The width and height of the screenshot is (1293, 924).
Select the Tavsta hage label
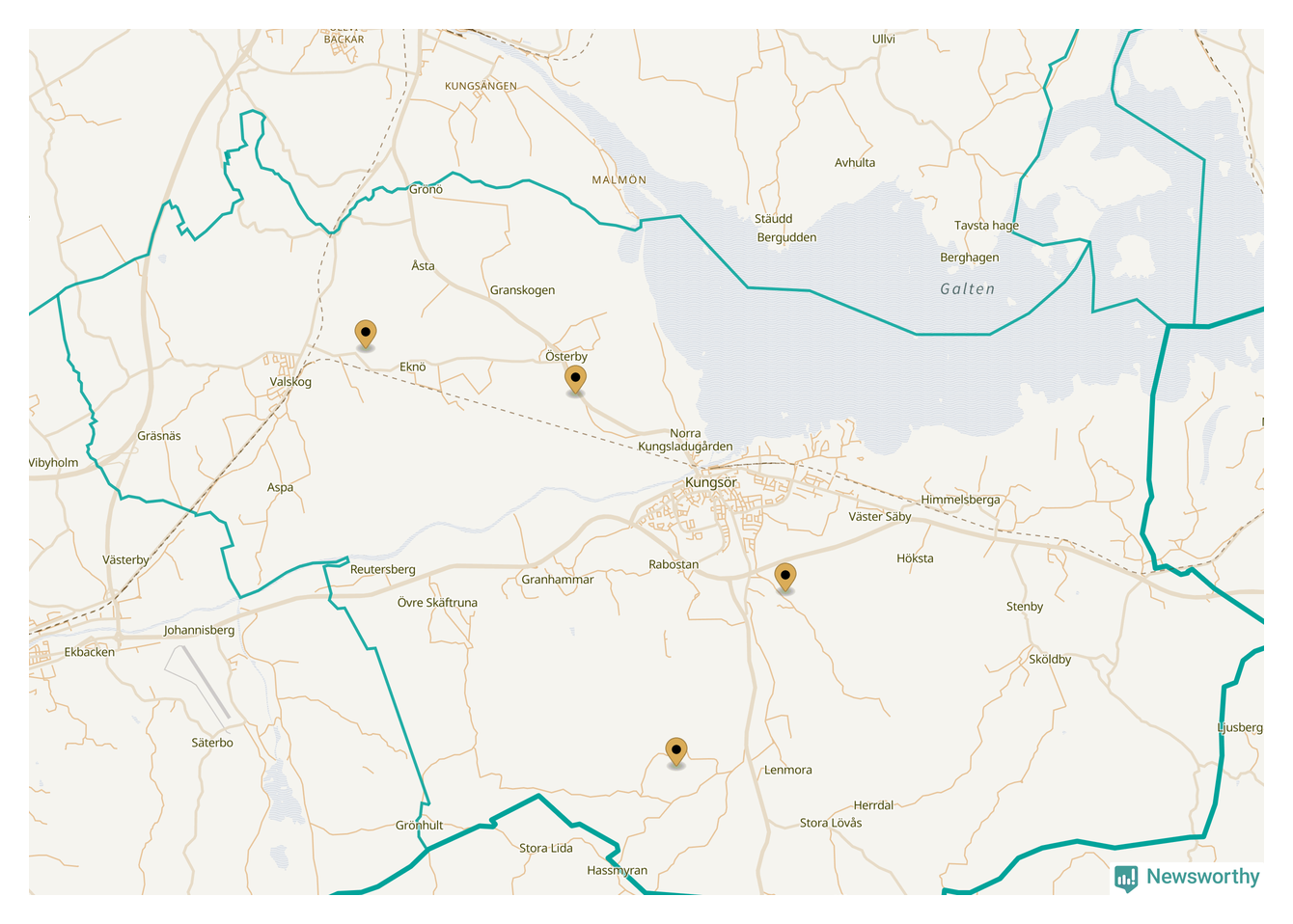point(986,226)
